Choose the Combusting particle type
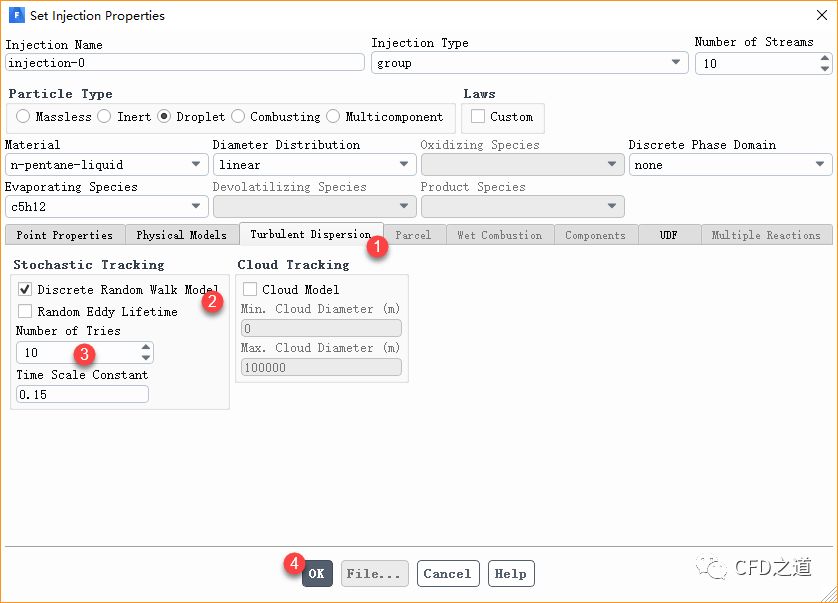Viewport: 838px width, 603px height. pyautogui.click(x=238, y=117)
